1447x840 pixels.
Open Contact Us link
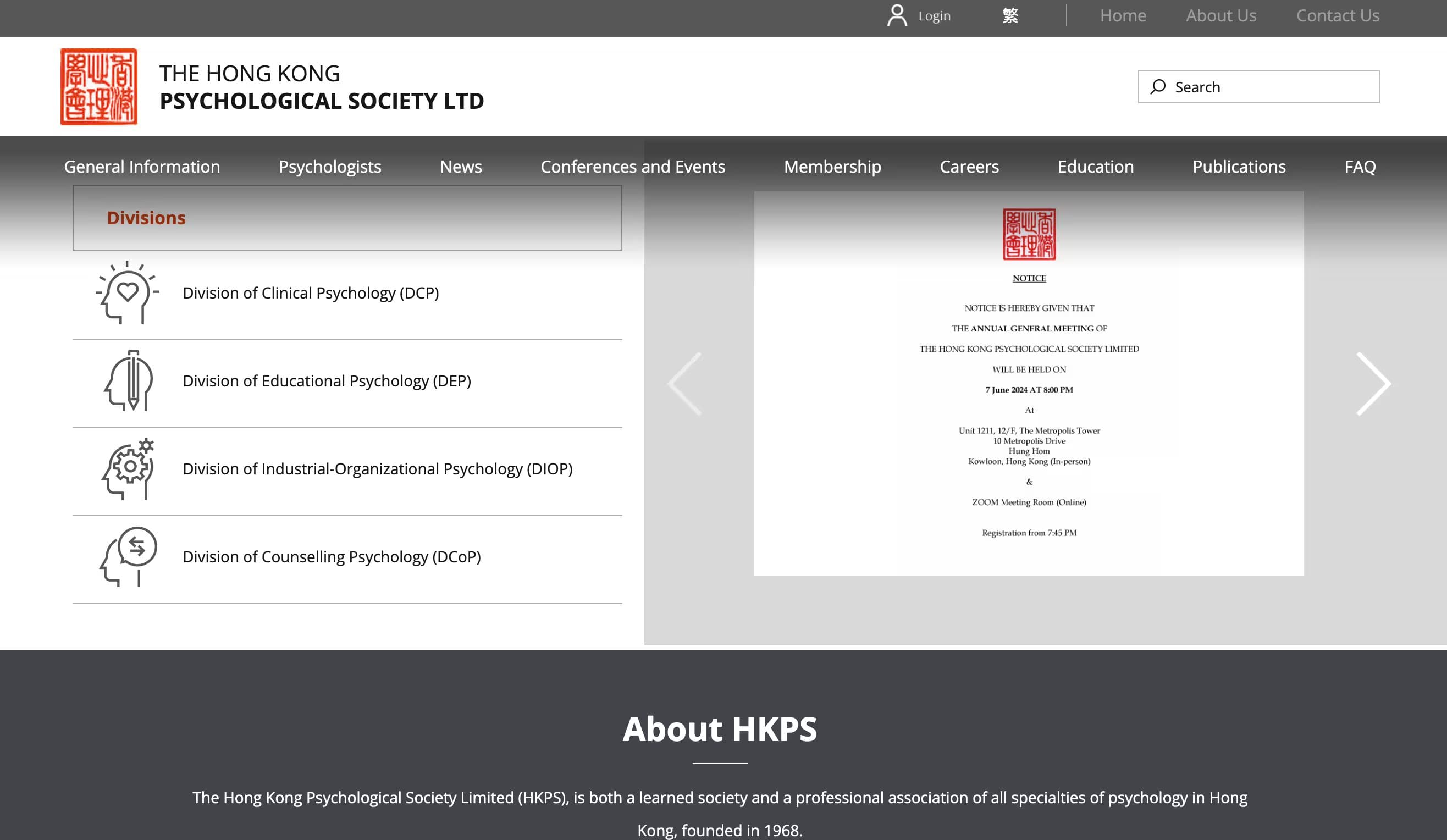tap(1338, 15)
